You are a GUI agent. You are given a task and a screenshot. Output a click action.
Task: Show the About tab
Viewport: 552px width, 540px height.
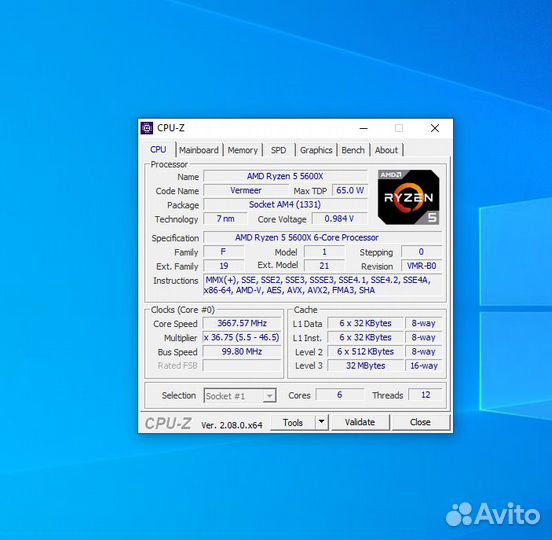click(x=386, y=150)
